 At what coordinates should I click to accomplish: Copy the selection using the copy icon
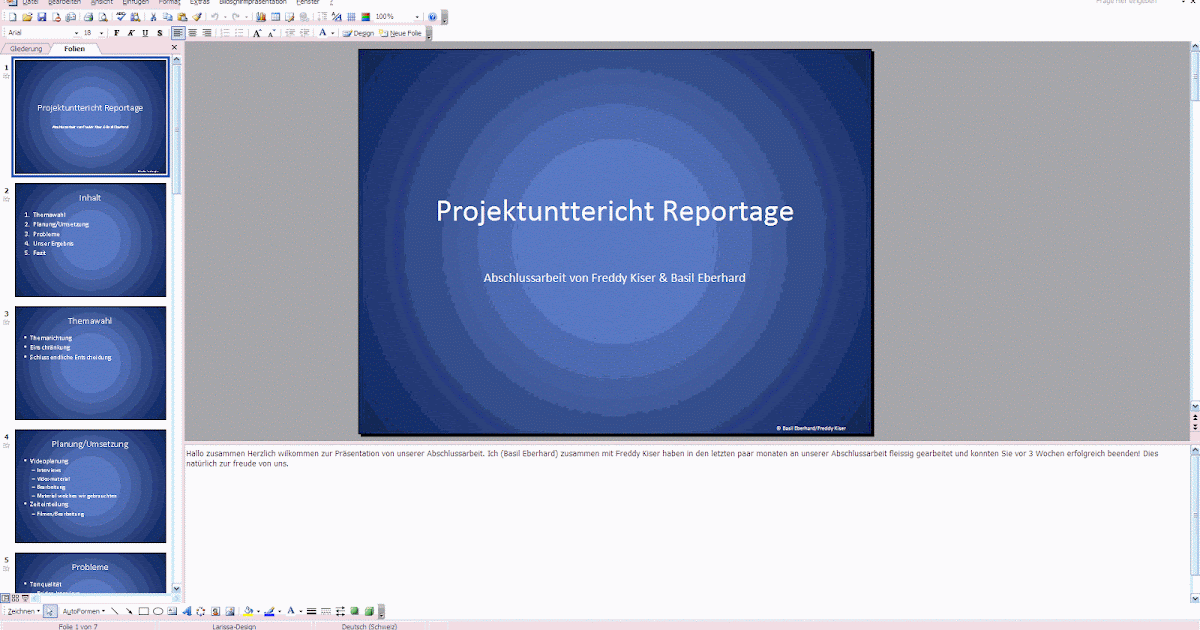[167, 17]
